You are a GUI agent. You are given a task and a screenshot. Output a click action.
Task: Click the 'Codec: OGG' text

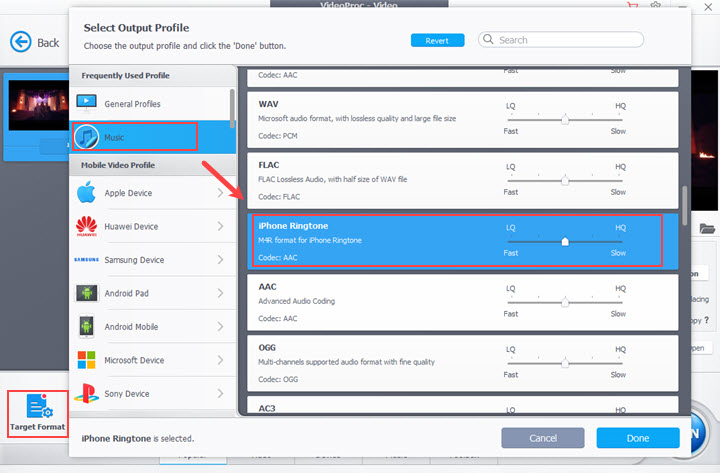click(278, 379)
